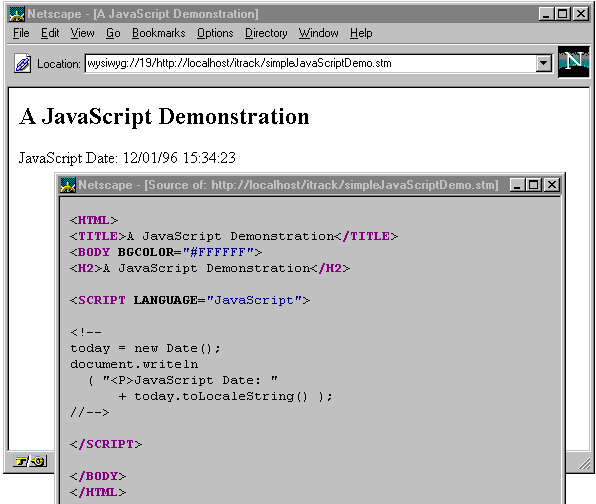Image resolution: width=596 pixels, height=504 pixels.
Task: Click the Netscape N logo icon
Action: coord(574,62)
